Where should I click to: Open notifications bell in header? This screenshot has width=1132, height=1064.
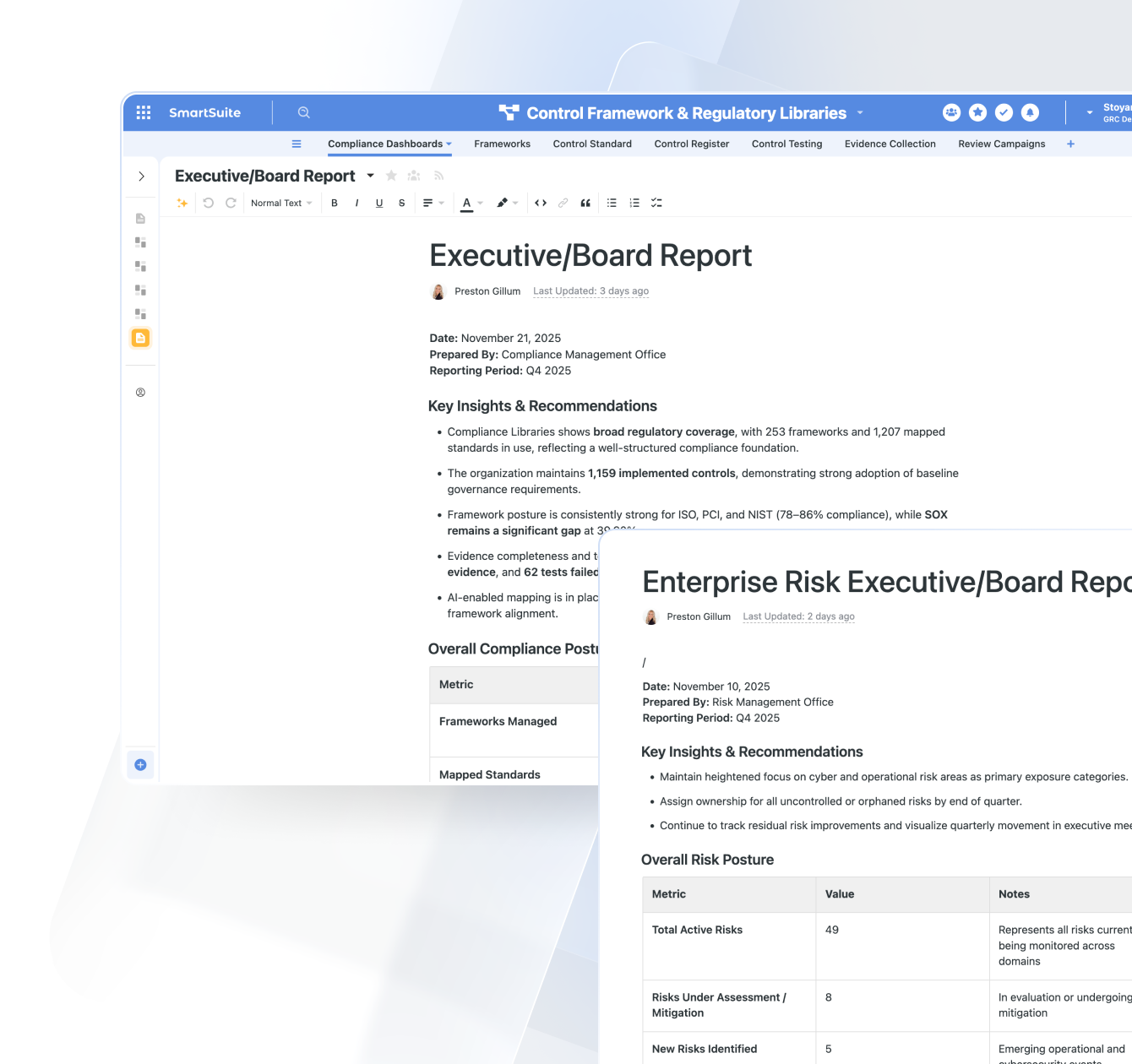click(1030, 112)
